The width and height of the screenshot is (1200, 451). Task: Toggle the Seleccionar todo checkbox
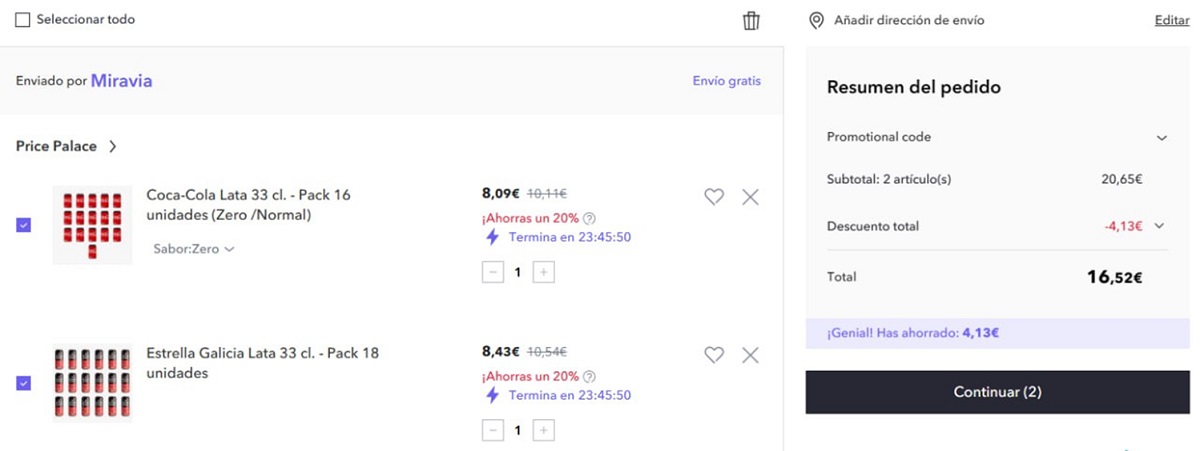click(x=23, y=20)
